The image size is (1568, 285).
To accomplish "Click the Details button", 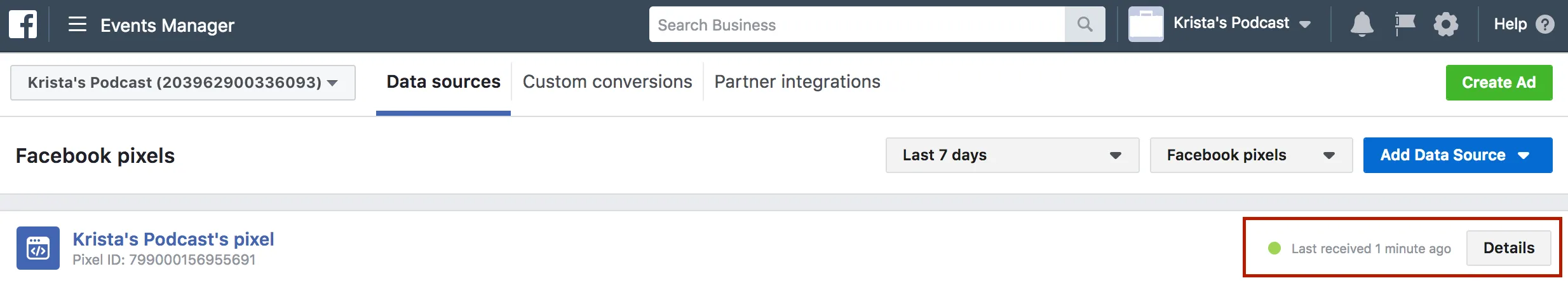I will pos(1508,248).
